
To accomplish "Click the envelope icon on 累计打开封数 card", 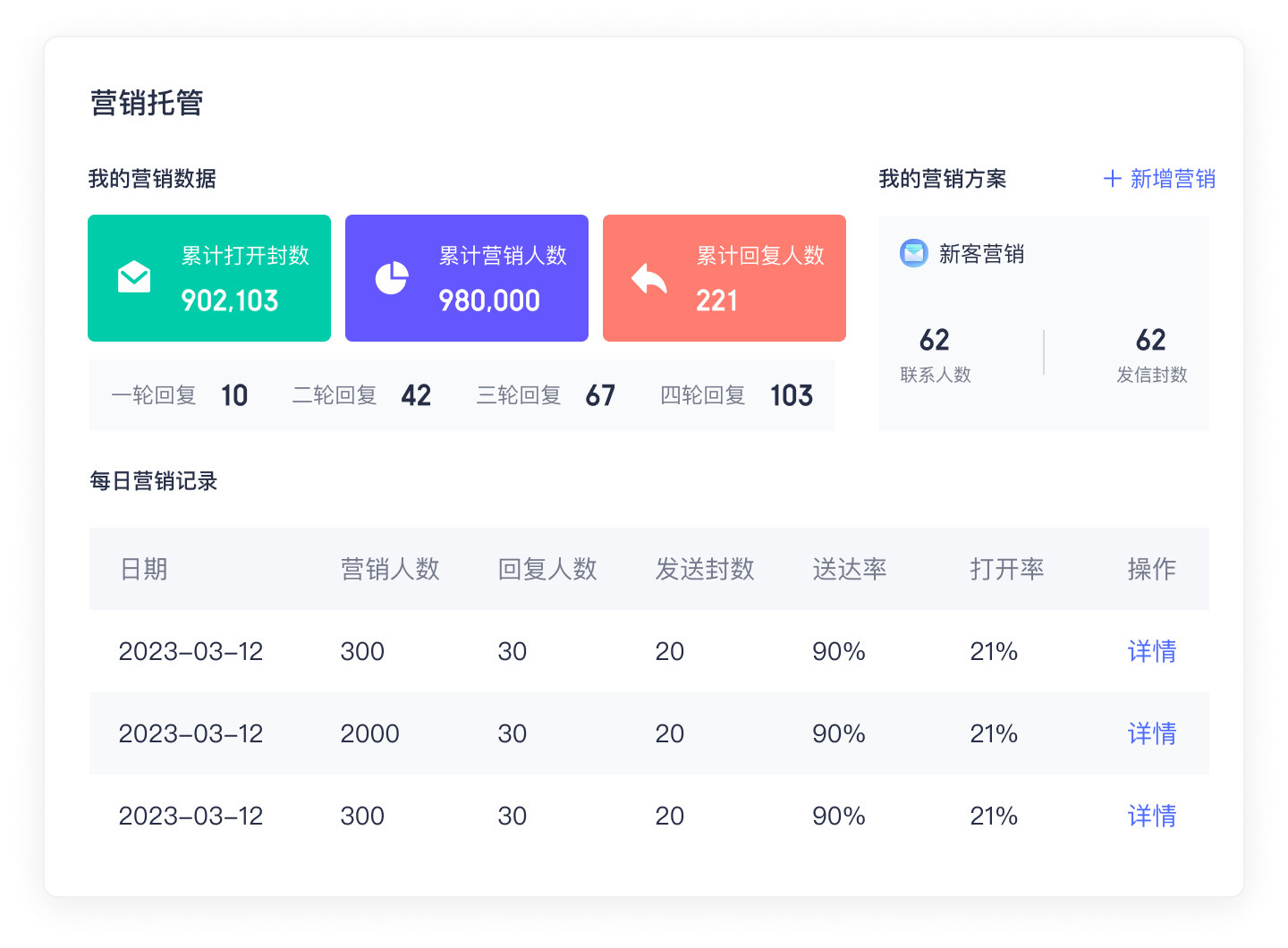I will click(x=134, y=276).
